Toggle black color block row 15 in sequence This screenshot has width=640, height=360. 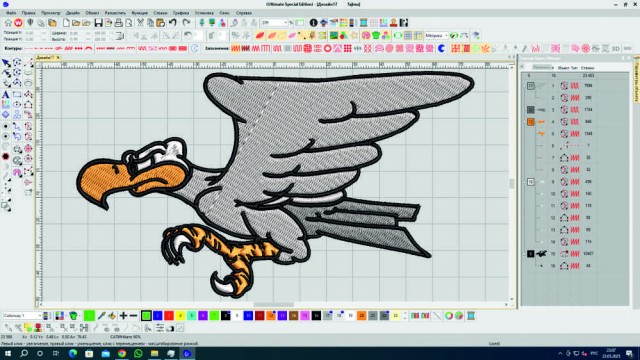pyautogui.click(x=530, y=254)
